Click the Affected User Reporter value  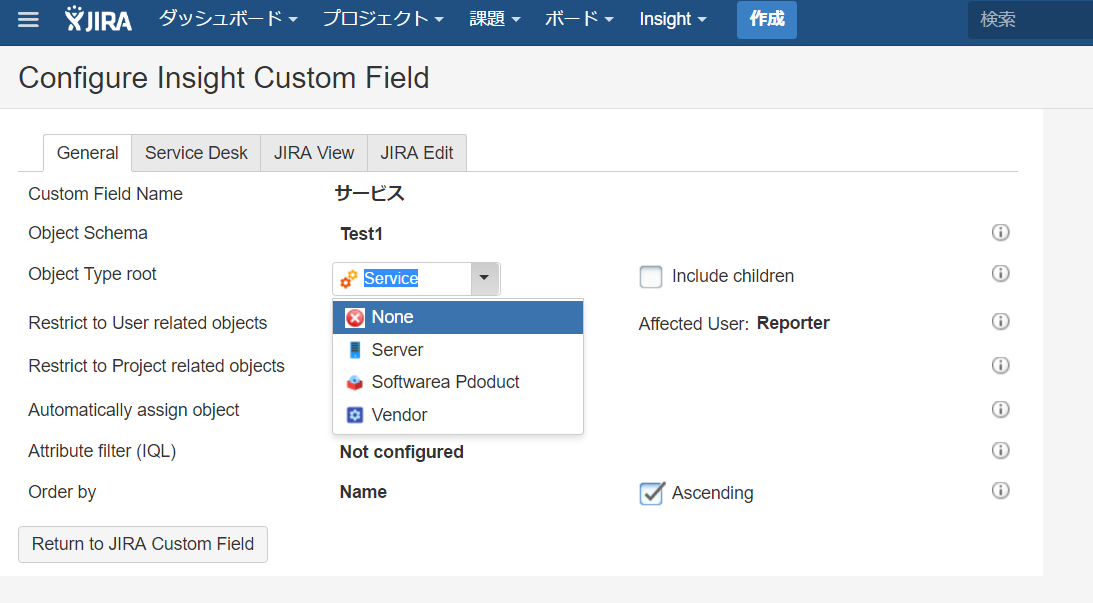point(793,323)
